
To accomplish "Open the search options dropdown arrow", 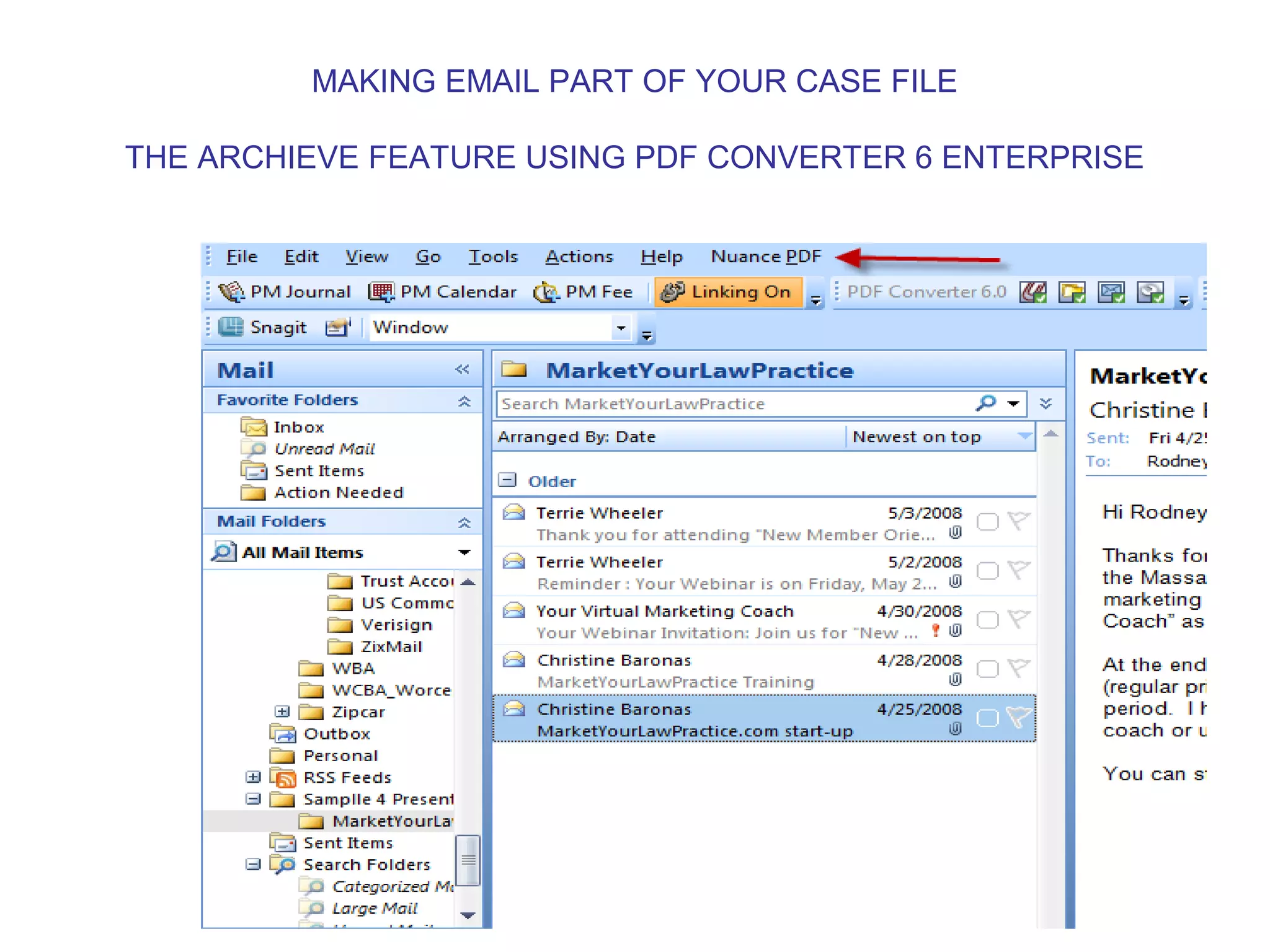I will [x=1014, y=403].
